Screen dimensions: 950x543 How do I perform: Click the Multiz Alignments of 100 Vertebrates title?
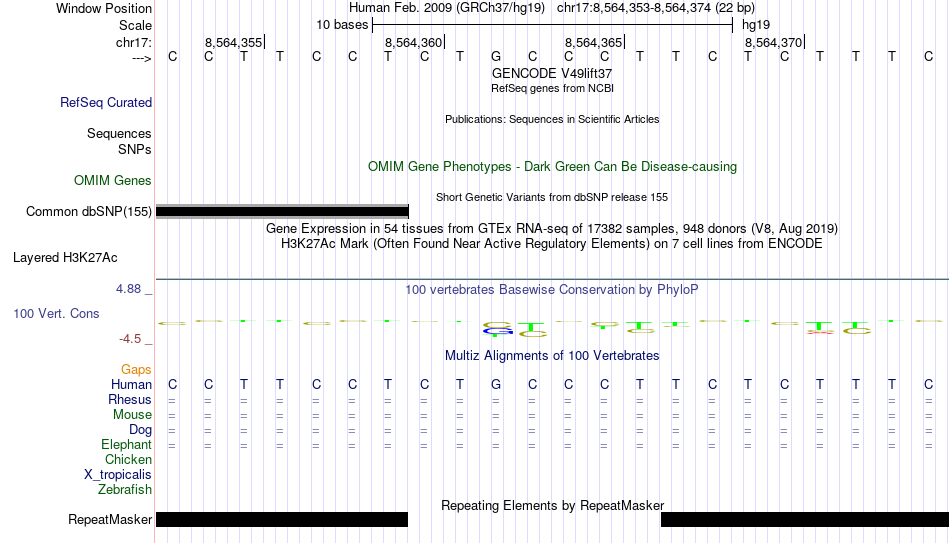pyautogui.click(x=552, y=356)
